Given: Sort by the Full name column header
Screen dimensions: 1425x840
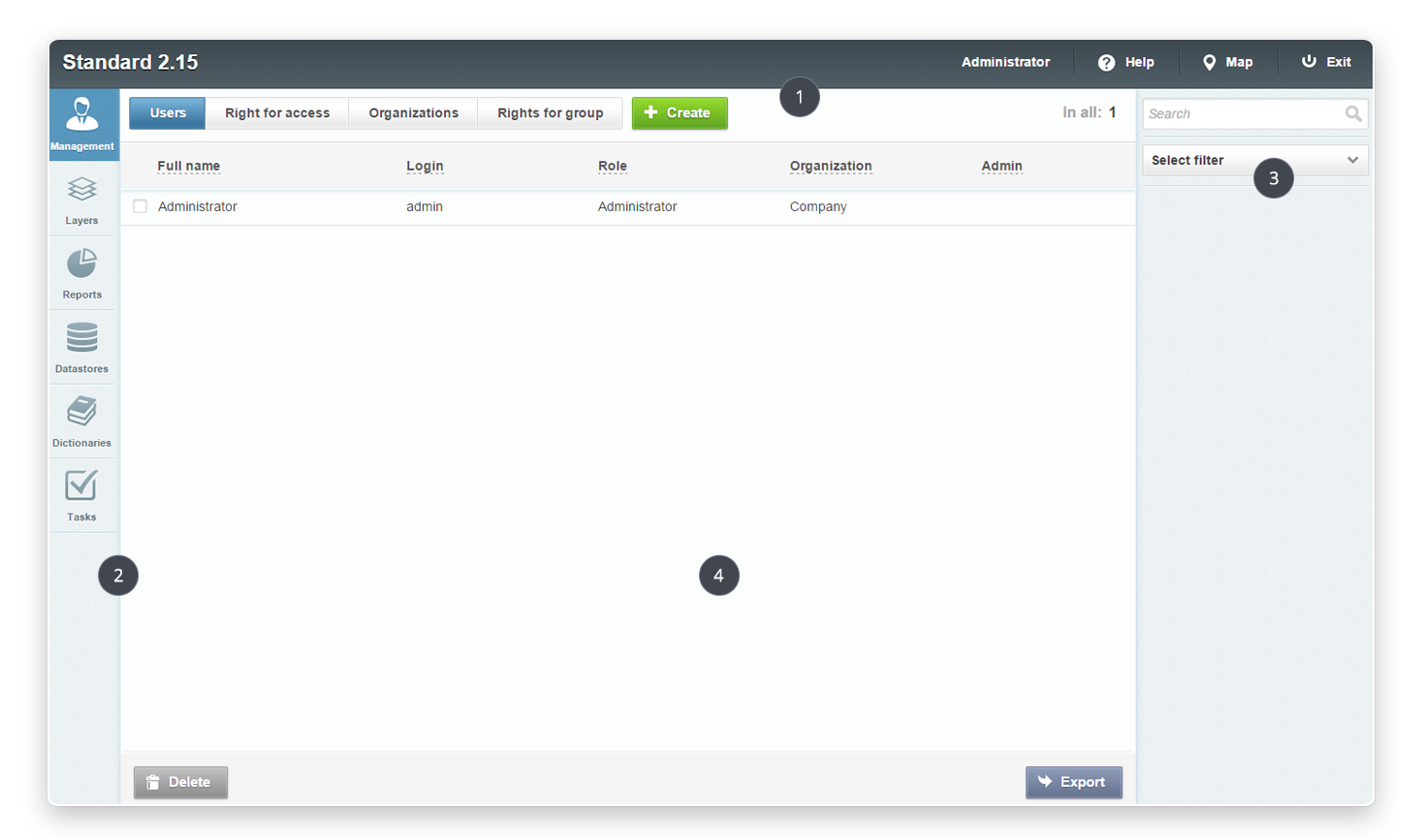Looking at the screenshot, I should pos(189,167).
